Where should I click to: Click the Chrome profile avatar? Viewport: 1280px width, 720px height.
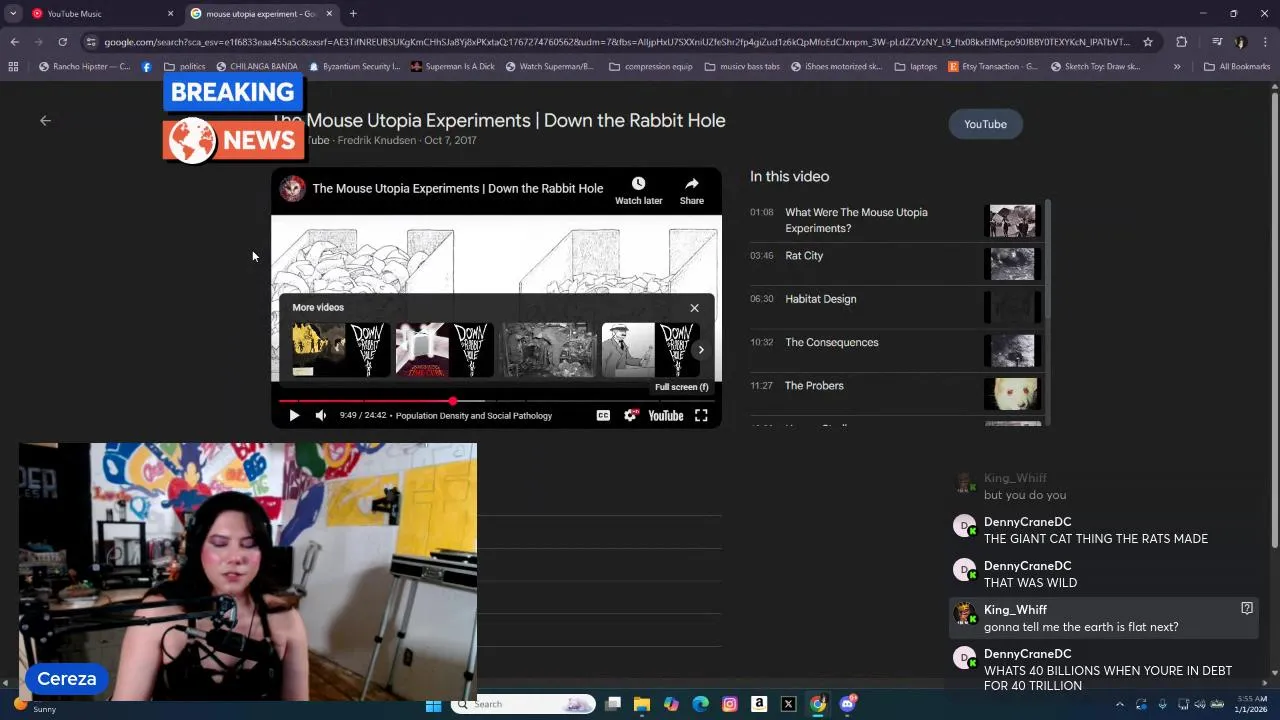pos(1241,42)
